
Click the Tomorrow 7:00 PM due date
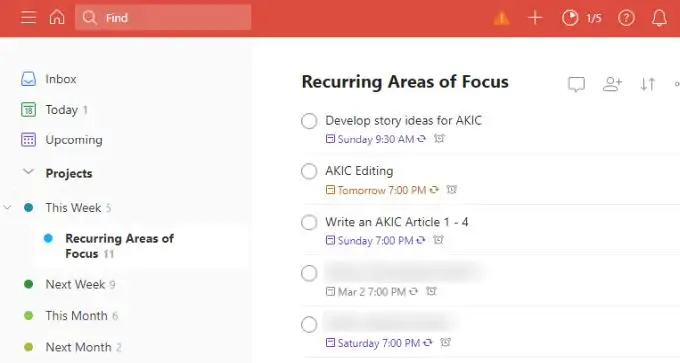[382, 190]
